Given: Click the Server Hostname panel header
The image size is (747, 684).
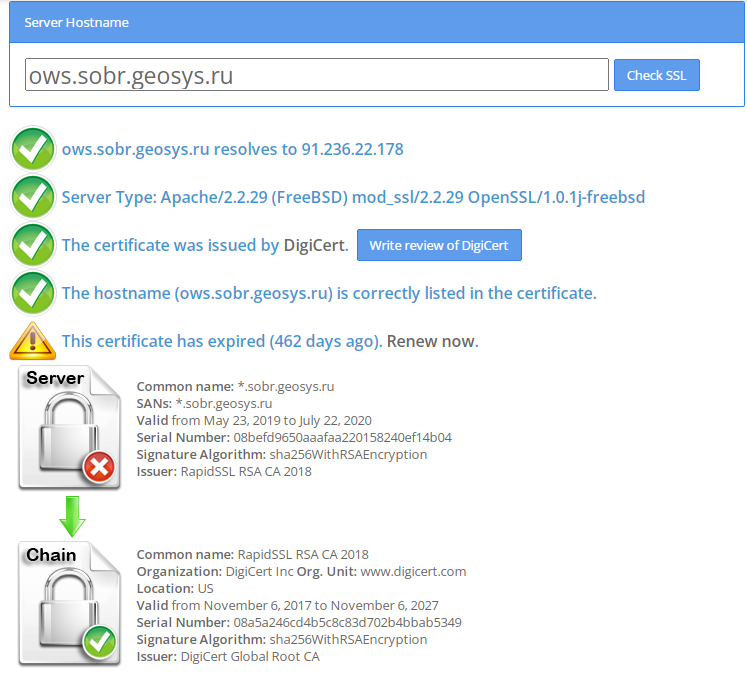Looking at the screenshot, I should coord(376,22).
